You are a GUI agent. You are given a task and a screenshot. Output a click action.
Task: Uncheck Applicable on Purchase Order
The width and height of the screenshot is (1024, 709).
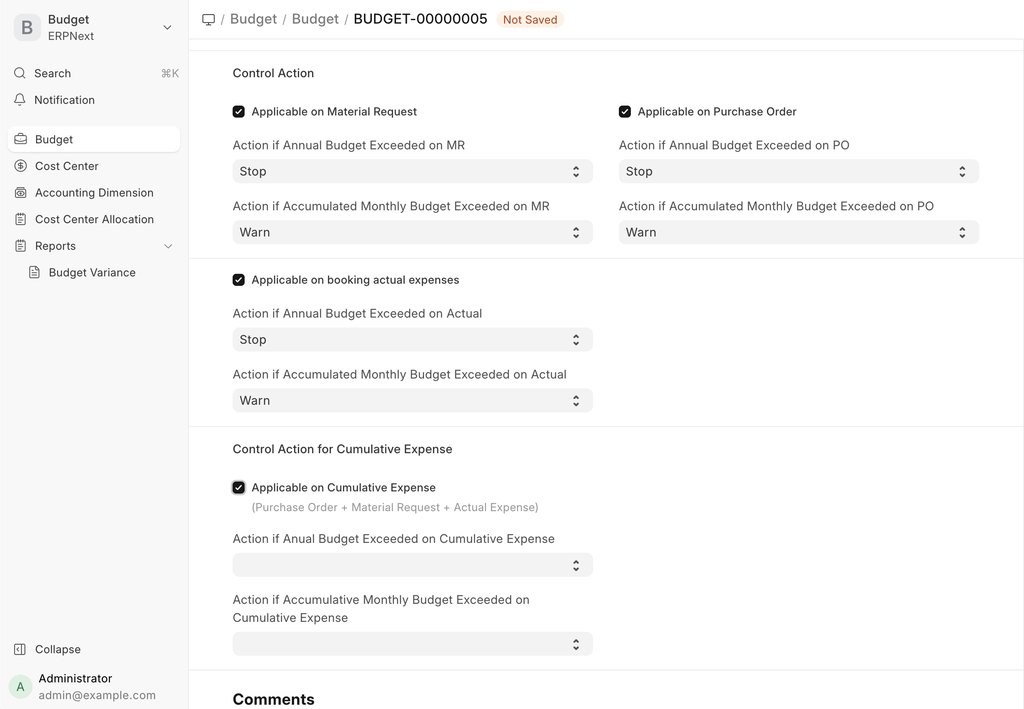pos(625,112)
